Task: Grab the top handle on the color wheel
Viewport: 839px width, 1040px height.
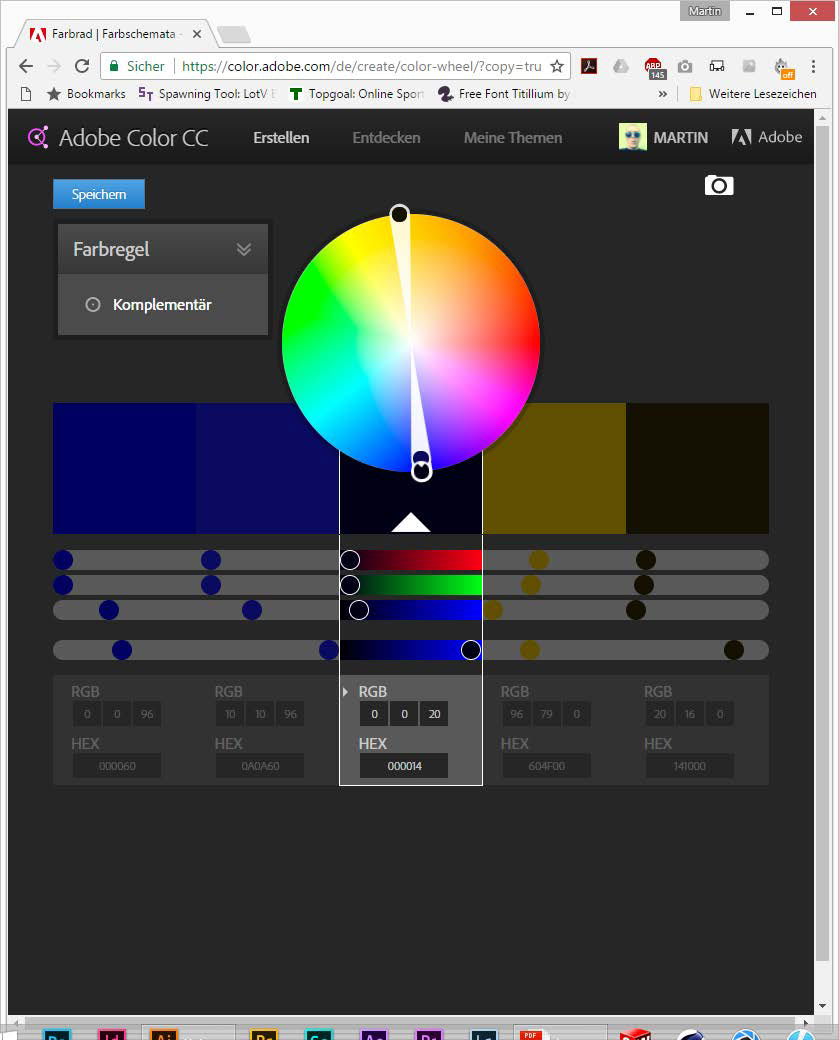Action: tap(399, 214)
